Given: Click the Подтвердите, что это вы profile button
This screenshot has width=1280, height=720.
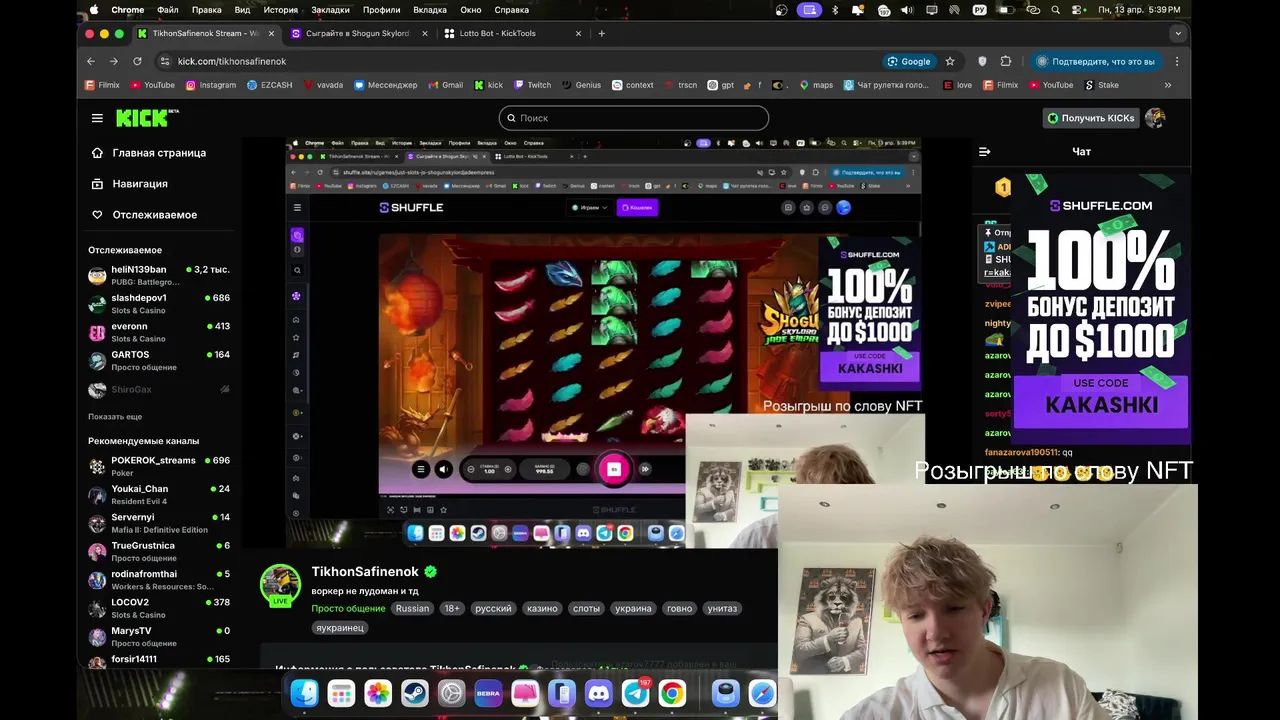Looking at the screenshot, I should pos(1096,61).
